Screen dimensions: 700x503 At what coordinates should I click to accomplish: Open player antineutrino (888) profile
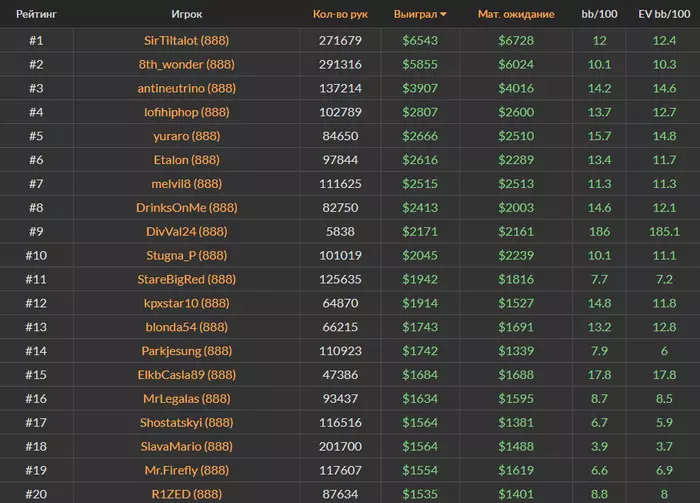point(187,88)
